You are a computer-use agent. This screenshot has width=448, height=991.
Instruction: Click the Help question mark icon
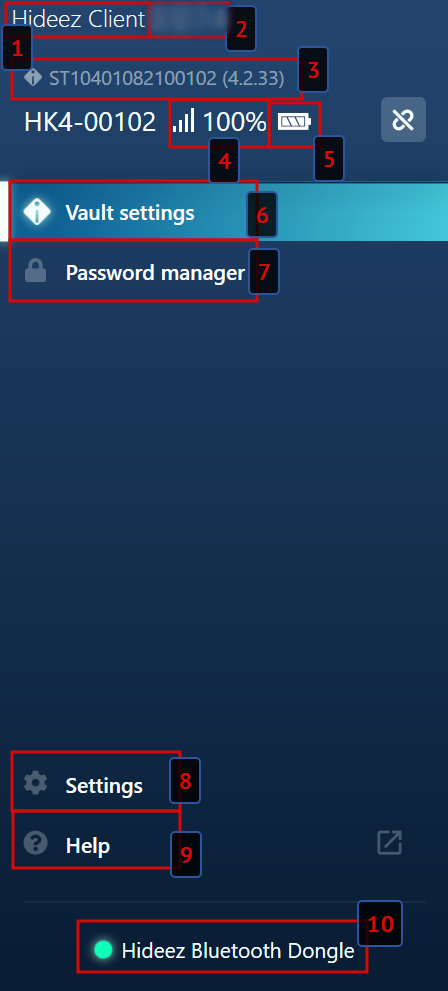(35, 842)
